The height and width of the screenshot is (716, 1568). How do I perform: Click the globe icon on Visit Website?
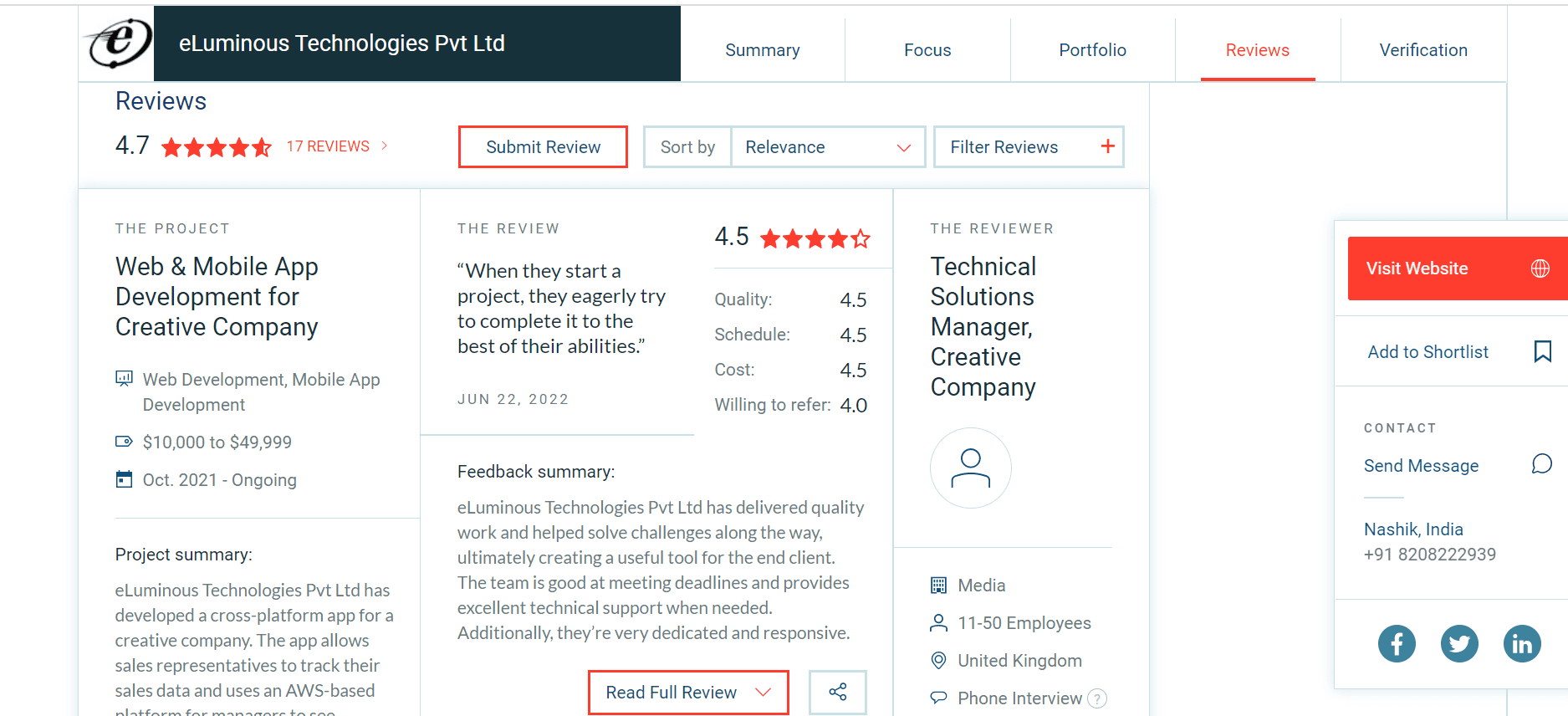(1540, 268)
